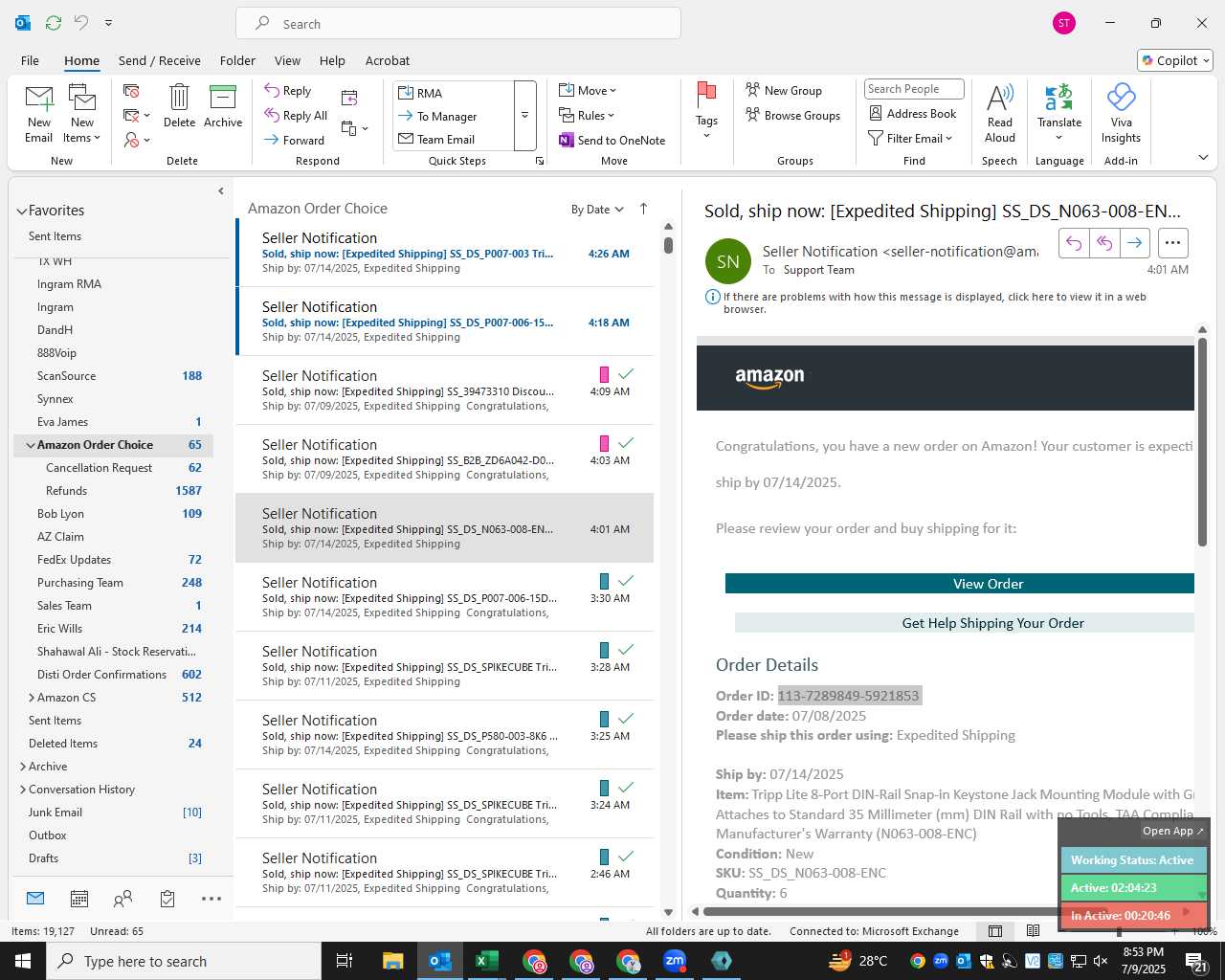This screenshot has width=1225, height=980.
Task: Delete the selected message
Action: click(x=179, y=106)
